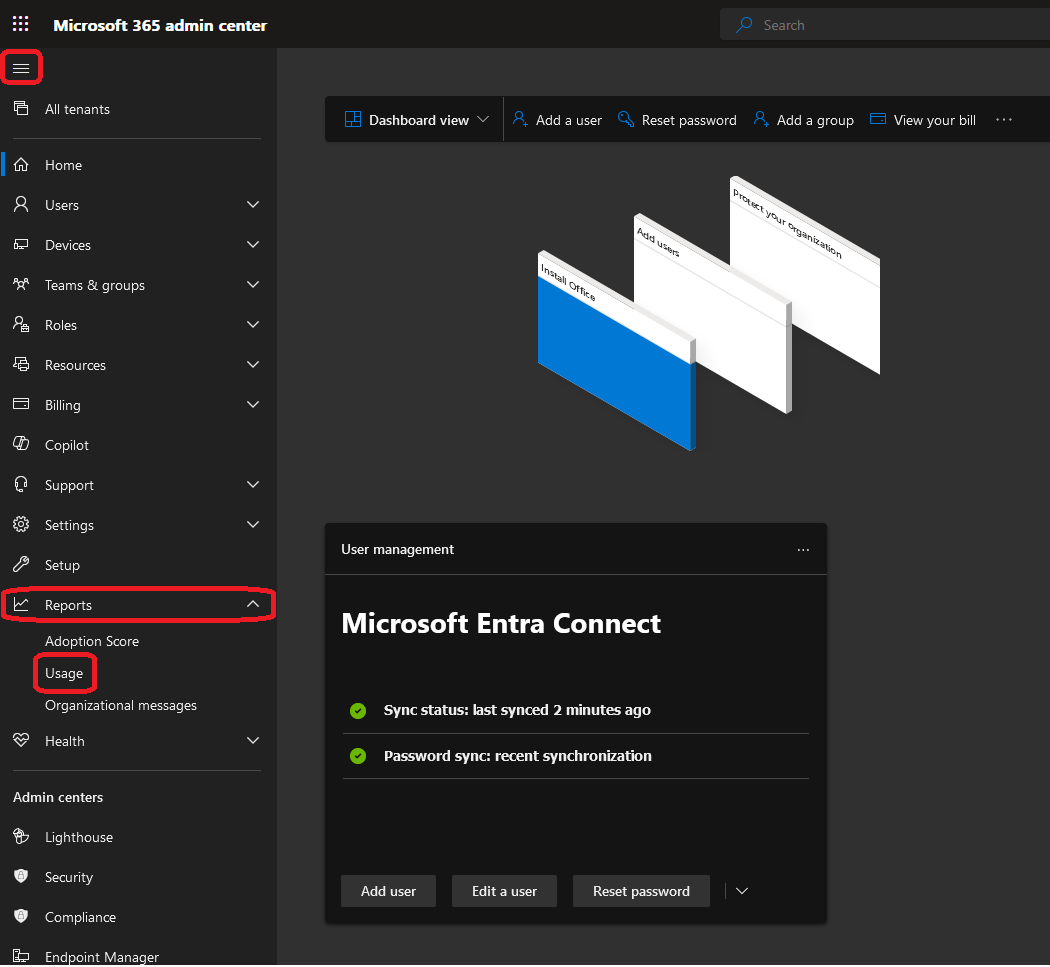Expand the Billing section chevron

(x=253, y=404)
